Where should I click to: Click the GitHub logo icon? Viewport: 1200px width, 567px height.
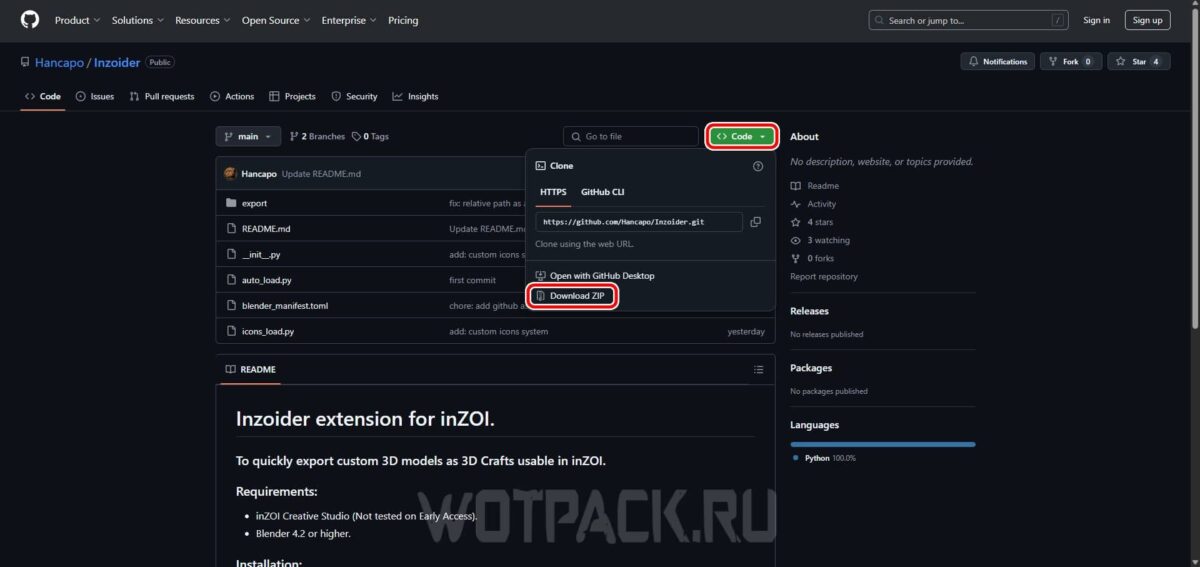(30, 20)
